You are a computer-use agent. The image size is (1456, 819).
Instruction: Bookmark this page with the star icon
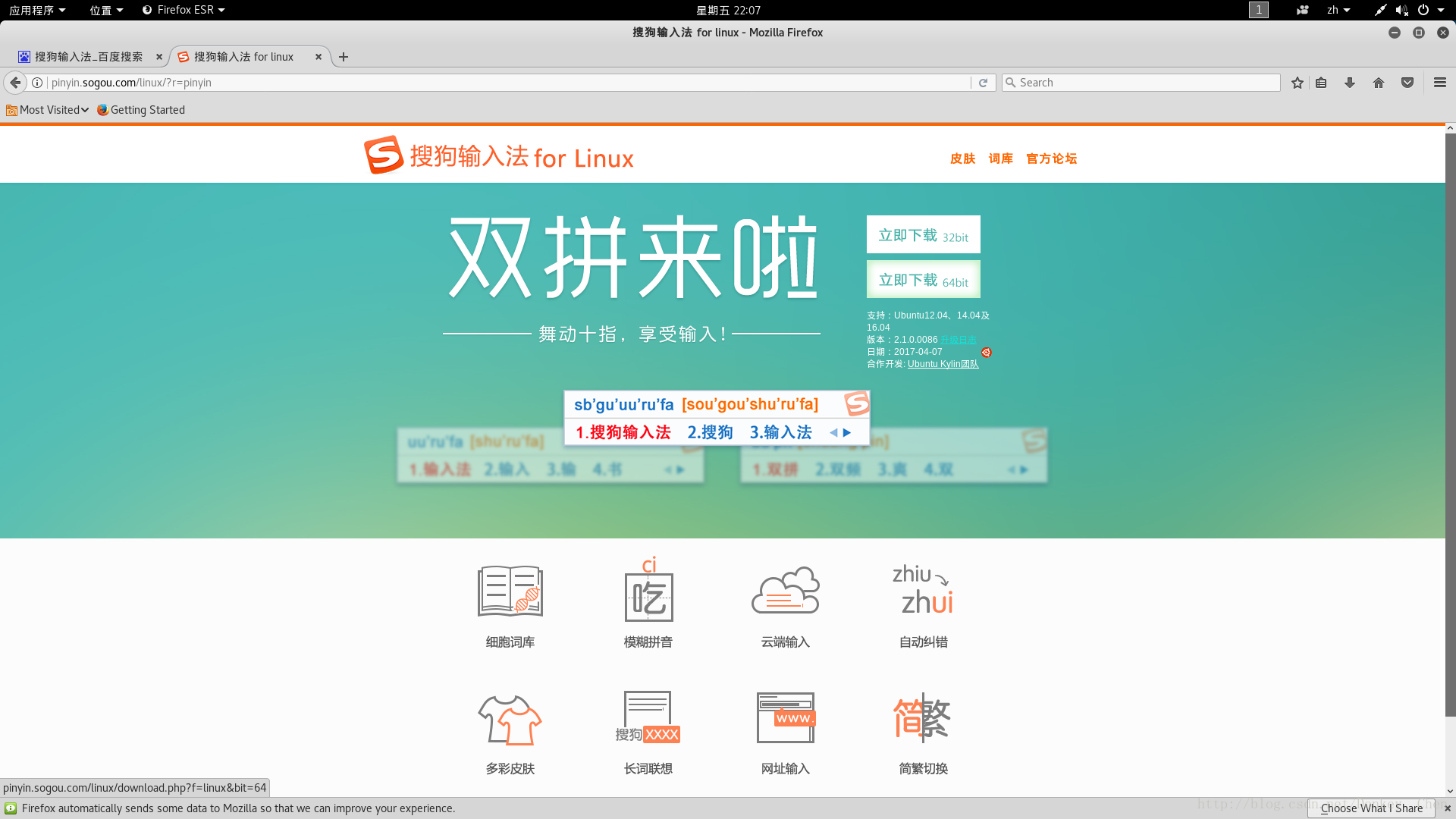(x=1298, y=83)
